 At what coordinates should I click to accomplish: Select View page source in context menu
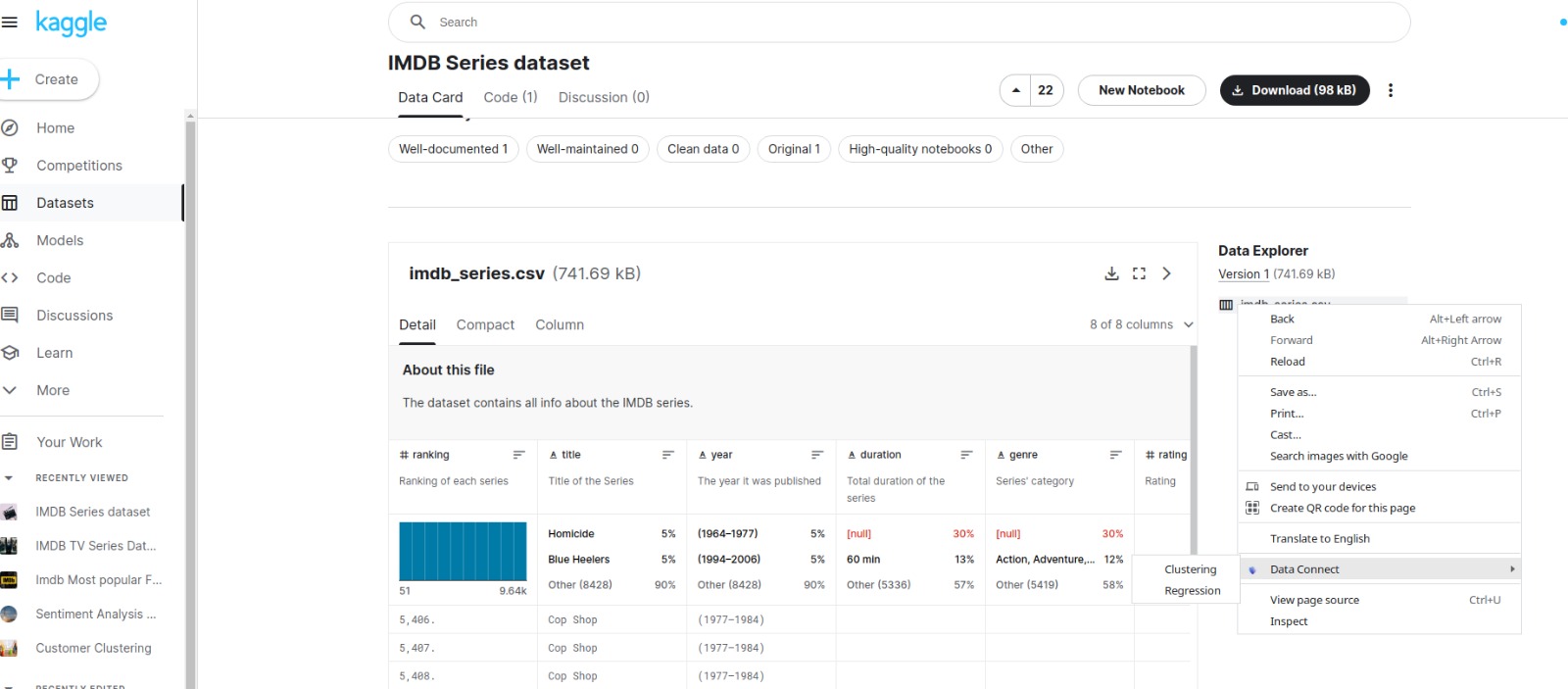click(1380, 600)
